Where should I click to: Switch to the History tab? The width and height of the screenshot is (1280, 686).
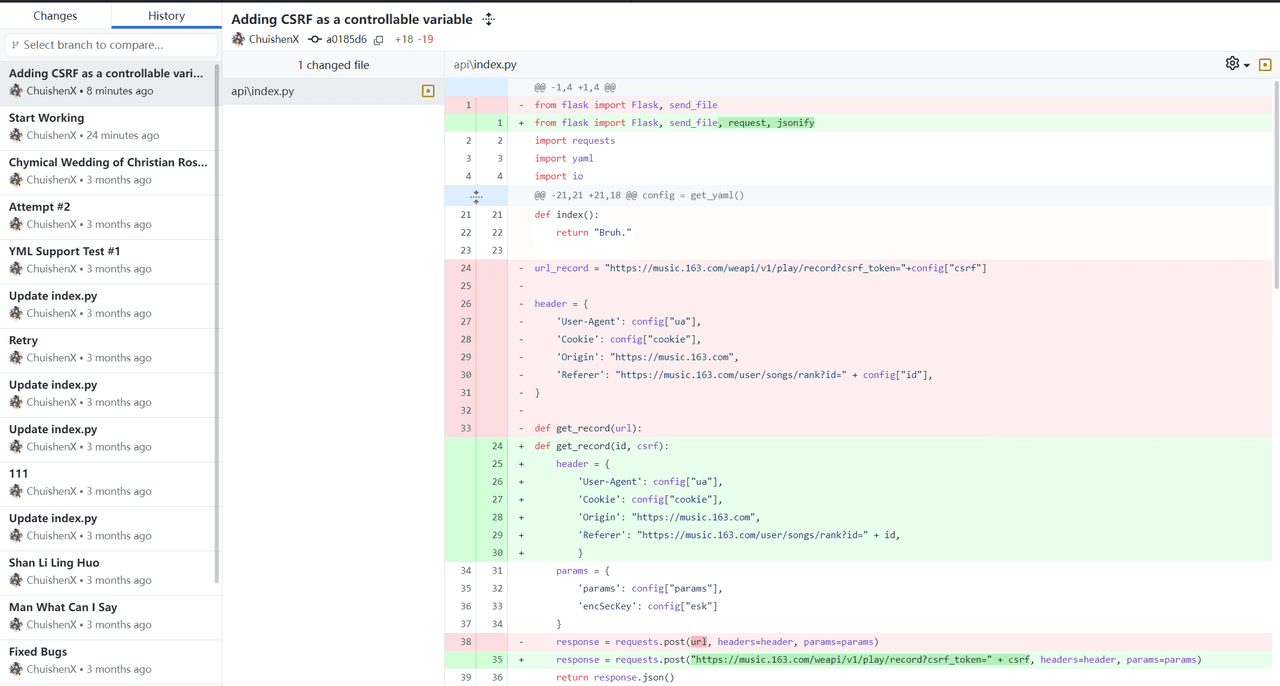[x=166, y=16]
